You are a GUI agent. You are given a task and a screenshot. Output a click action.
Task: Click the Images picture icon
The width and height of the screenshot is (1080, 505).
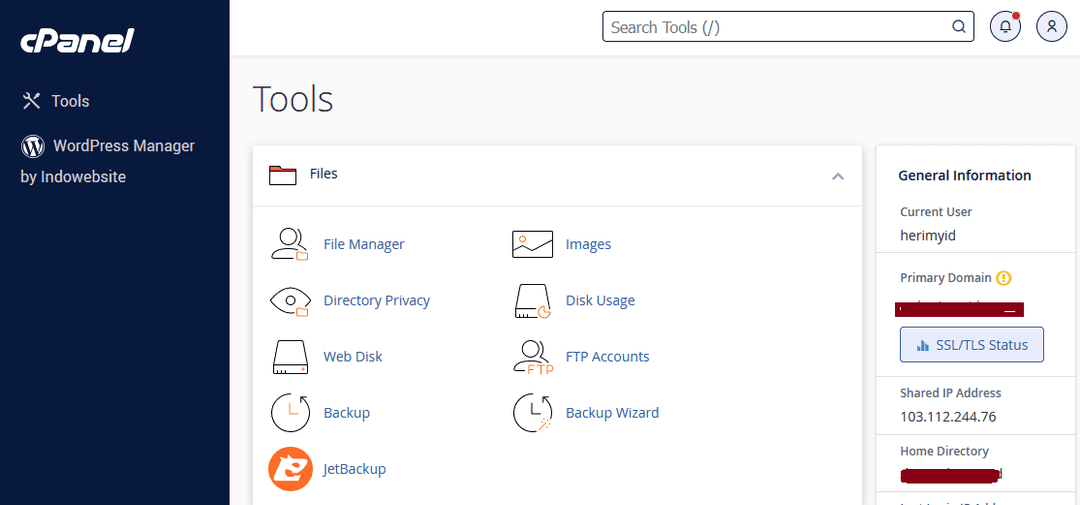(532, 244)
